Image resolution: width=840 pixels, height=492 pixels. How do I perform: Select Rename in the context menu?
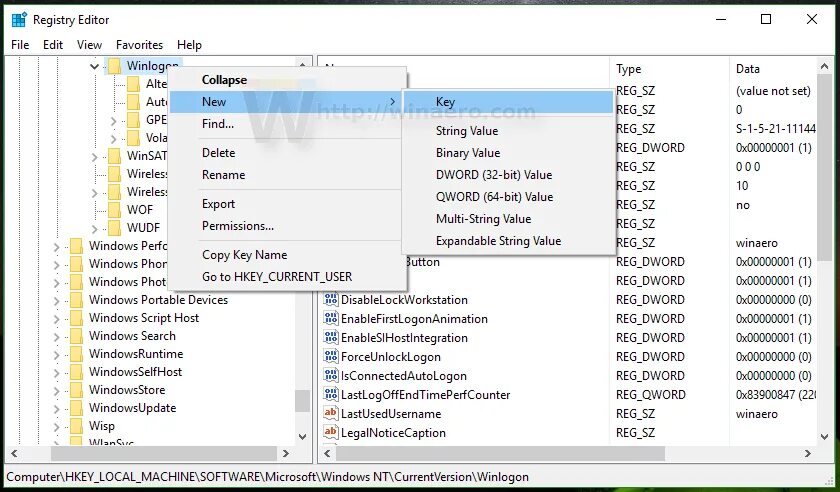[x=287, y=175]
